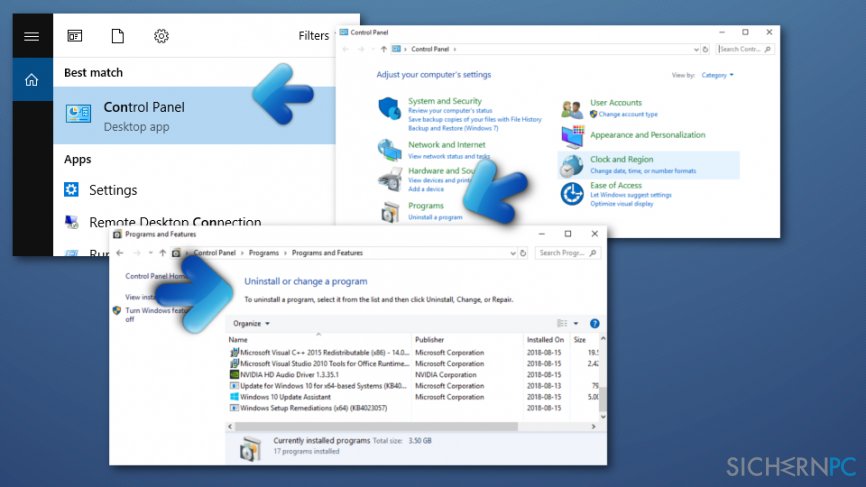866x487 pixels.
Task: Click the horizontal scrollbar in program list
Action: [x=376, y=427]
